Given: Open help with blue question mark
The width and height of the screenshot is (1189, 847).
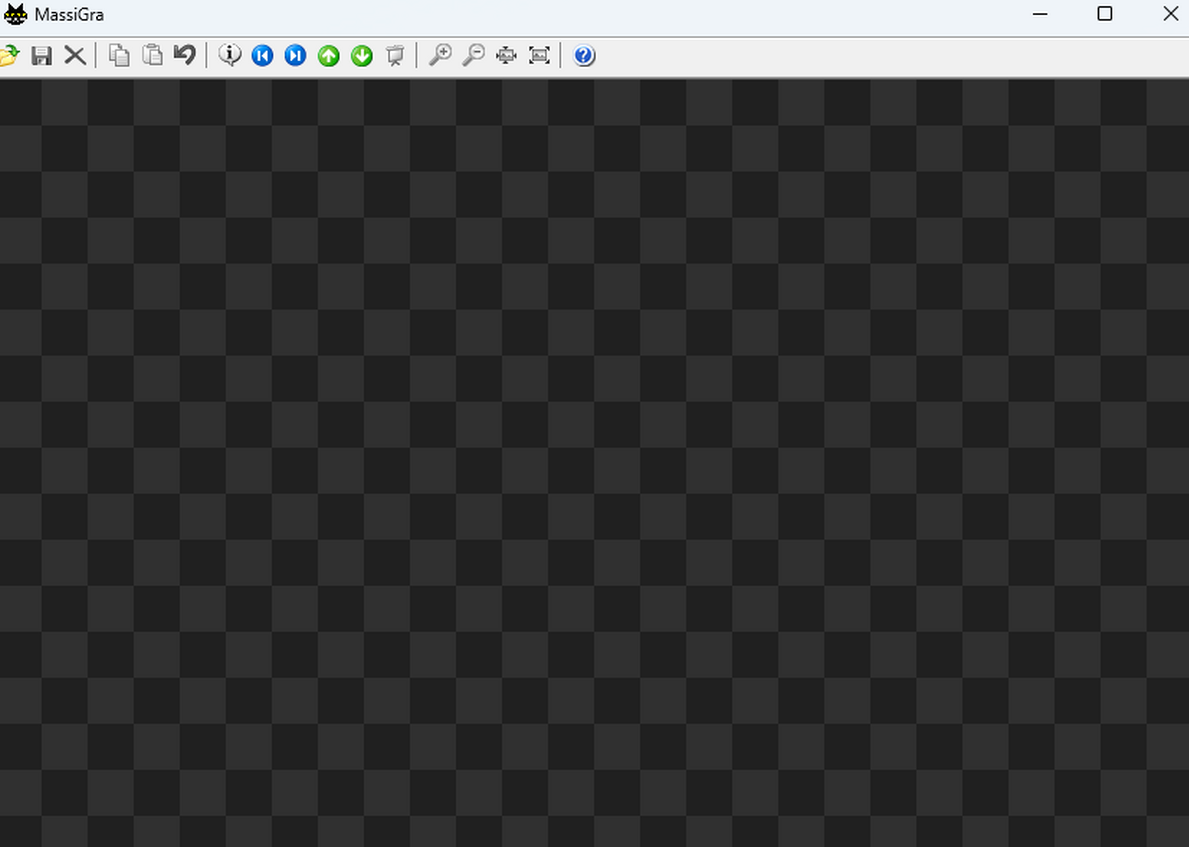Looking at the screenshot, I should tap(584, 55).
